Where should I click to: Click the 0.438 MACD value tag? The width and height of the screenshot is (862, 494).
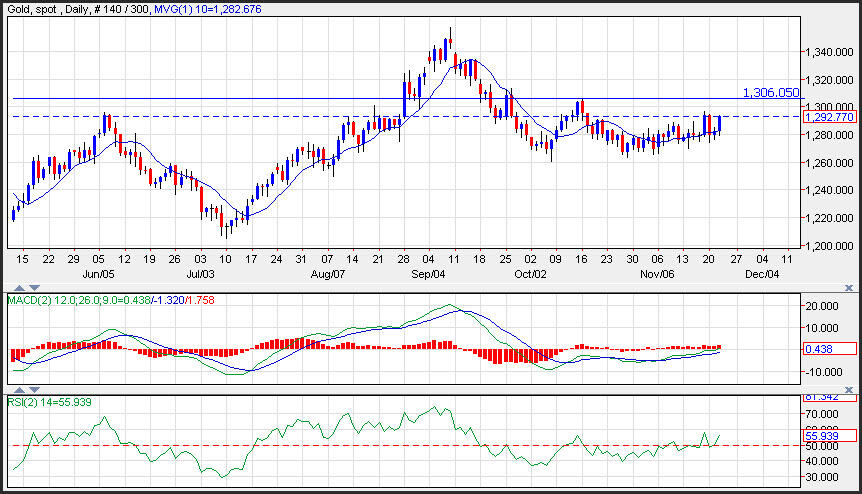tap(829, 348)
